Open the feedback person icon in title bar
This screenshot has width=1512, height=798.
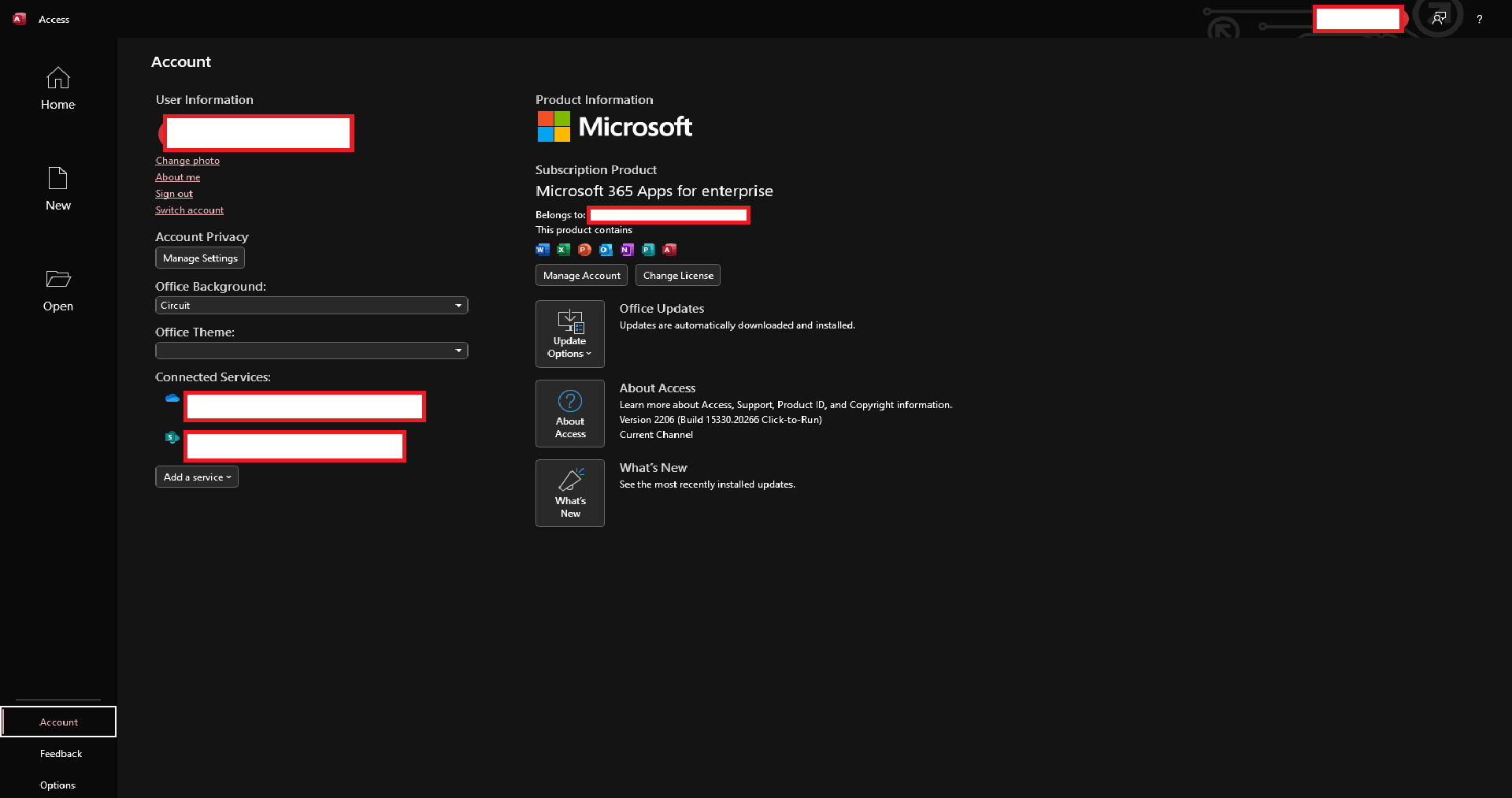coord(1439,18)
